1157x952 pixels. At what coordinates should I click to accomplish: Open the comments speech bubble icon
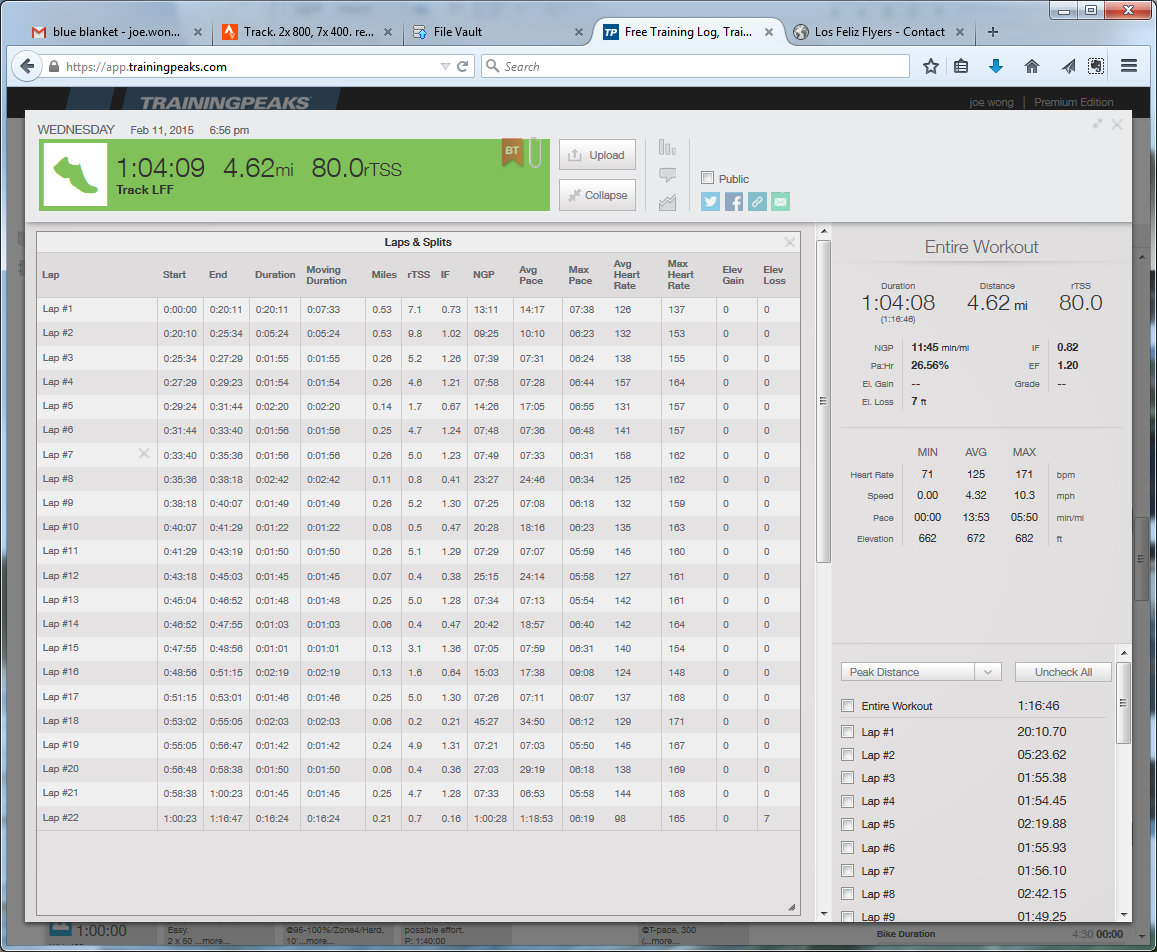(x=667, y=175)
